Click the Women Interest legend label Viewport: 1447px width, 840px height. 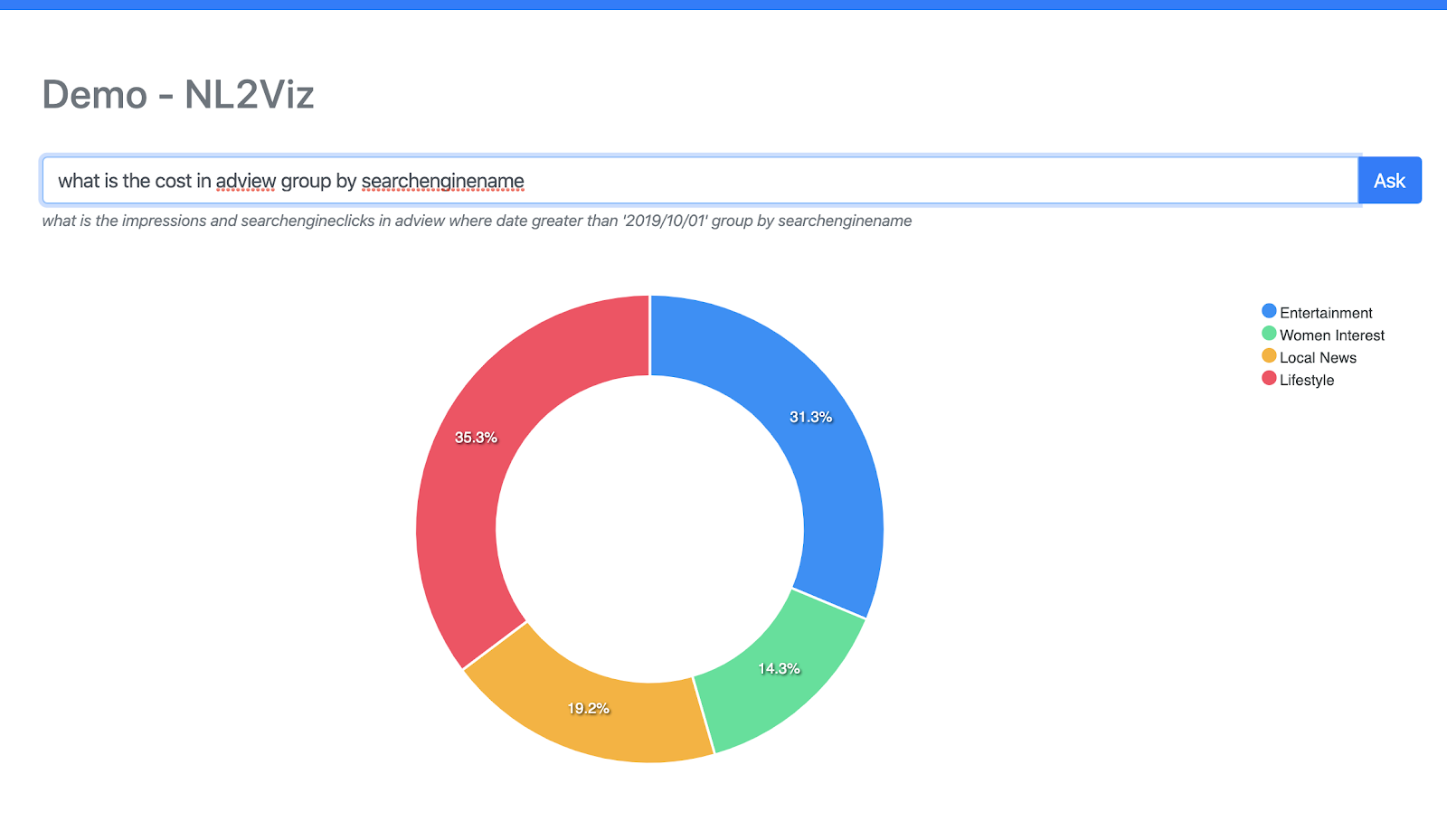click(1332, 335)
